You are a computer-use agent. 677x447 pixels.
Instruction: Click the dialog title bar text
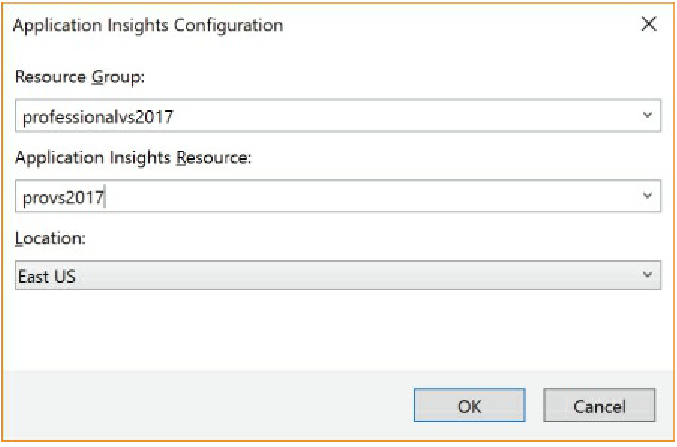point(147,25)
